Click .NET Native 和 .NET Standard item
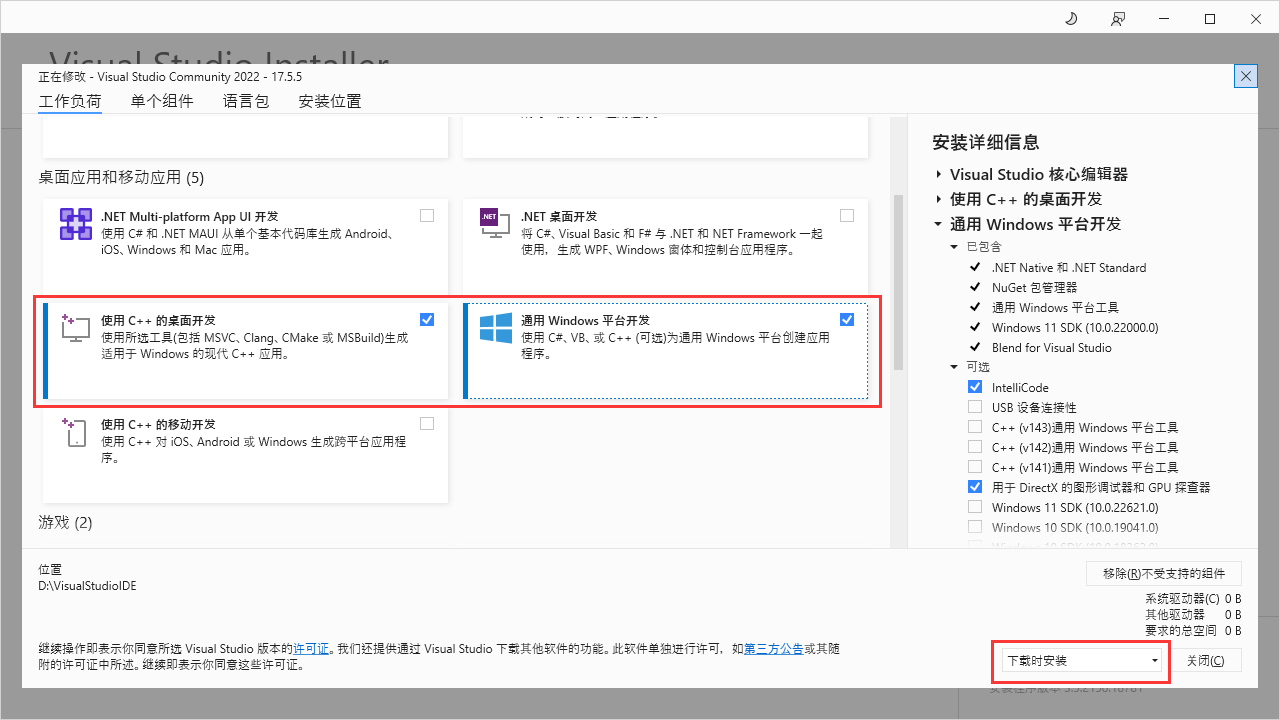 1069,267
